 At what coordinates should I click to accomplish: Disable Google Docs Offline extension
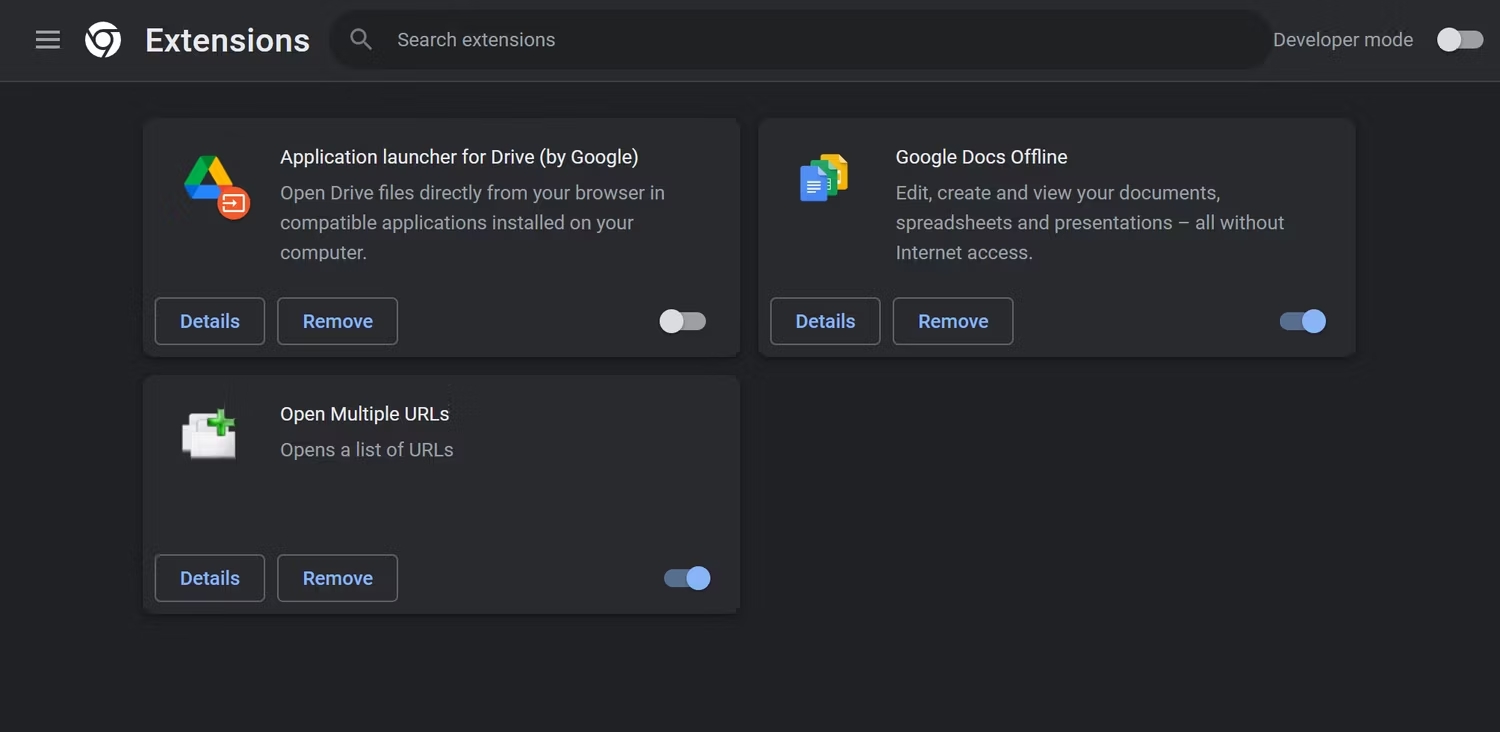point(1303,321)
